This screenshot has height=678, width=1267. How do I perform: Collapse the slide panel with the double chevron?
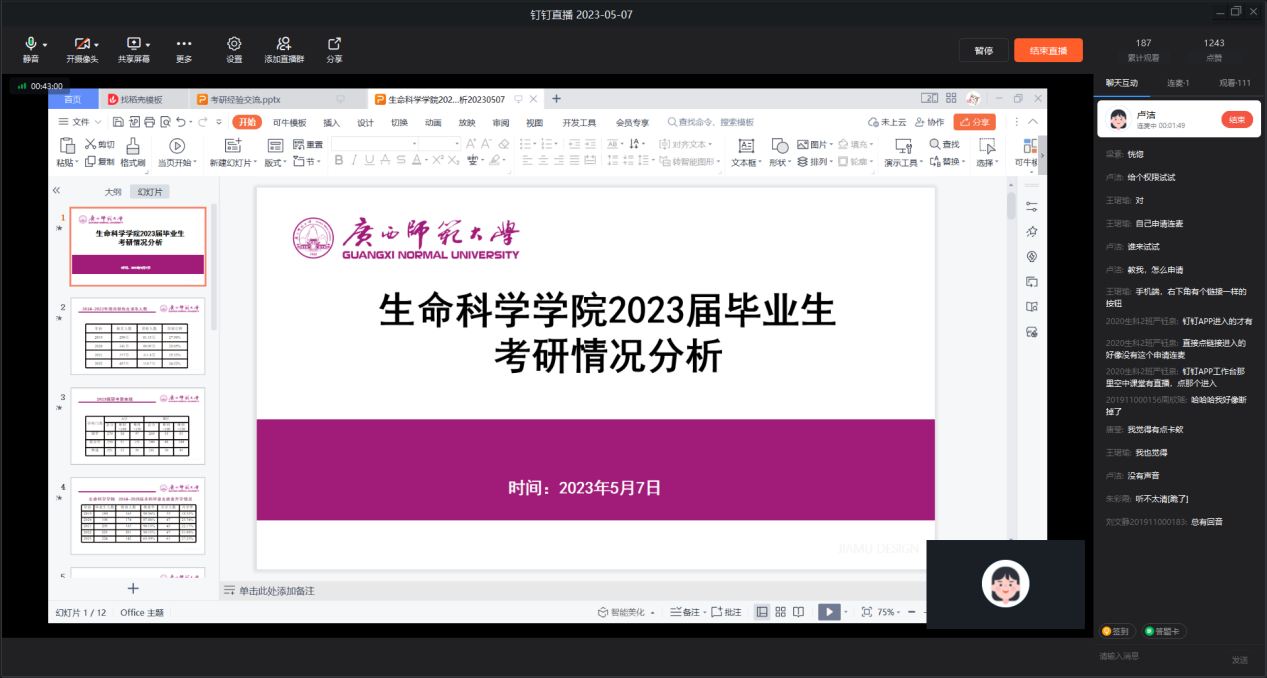pos(57,190)
